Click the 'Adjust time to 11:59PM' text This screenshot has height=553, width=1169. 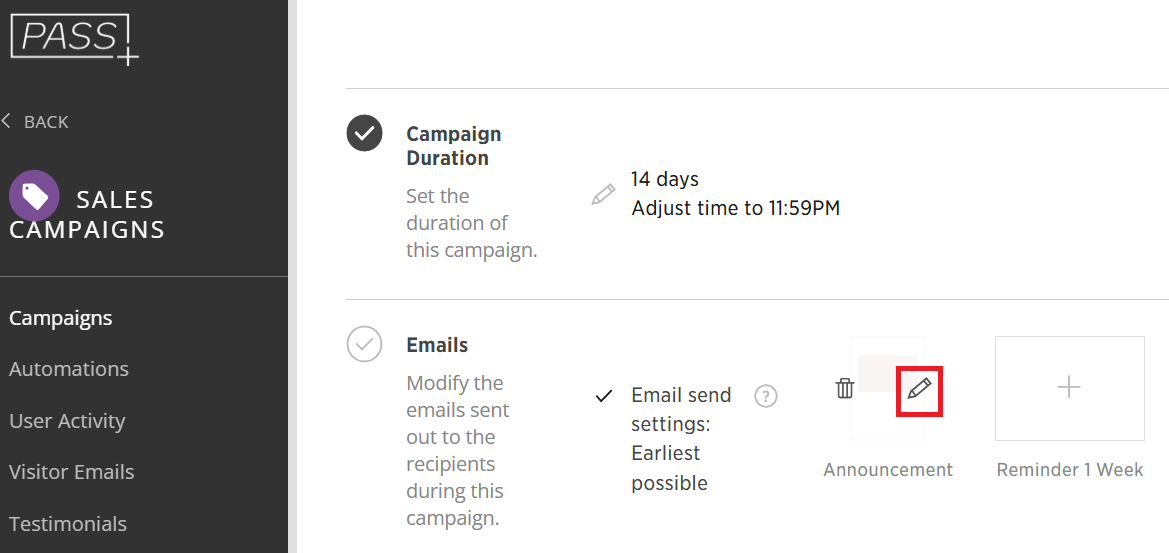pos(735,208)
